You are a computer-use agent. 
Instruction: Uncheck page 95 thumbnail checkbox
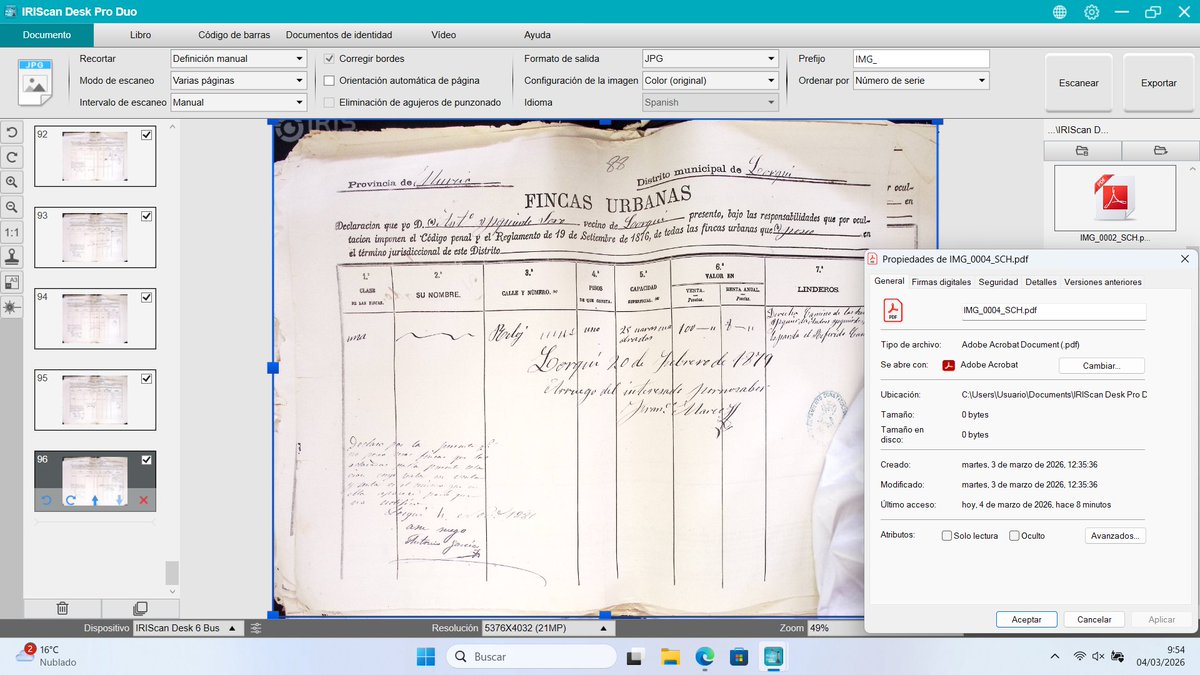(147, 379)
